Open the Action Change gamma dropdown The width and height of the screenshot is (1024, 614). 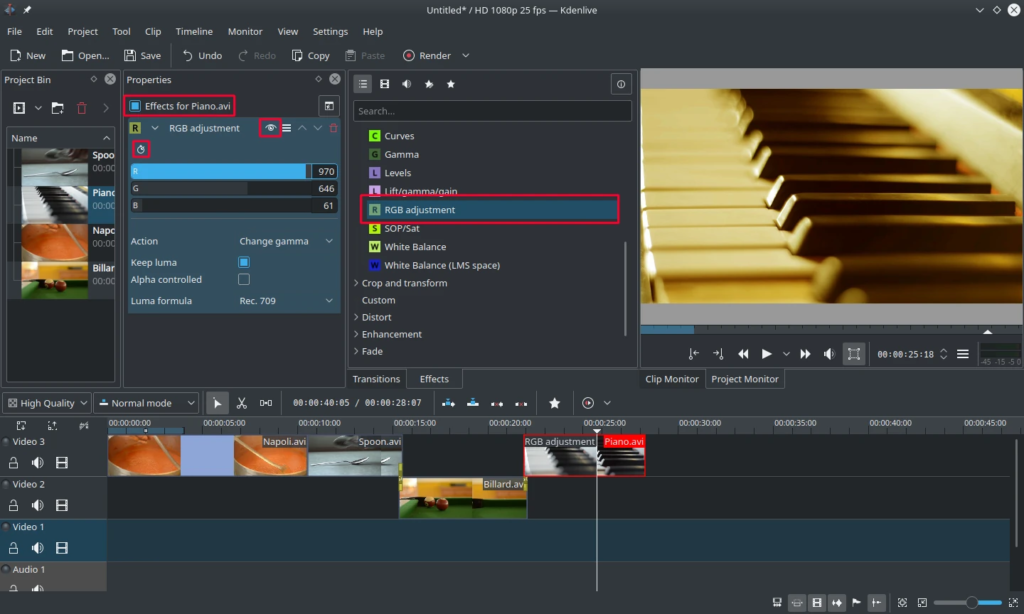[284, 241]
